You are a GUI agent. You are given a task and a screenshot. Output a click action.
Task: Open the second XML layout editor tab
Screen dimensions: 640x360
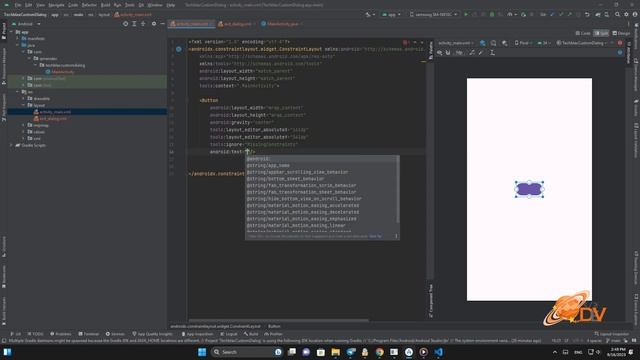(x=237, y=24)
